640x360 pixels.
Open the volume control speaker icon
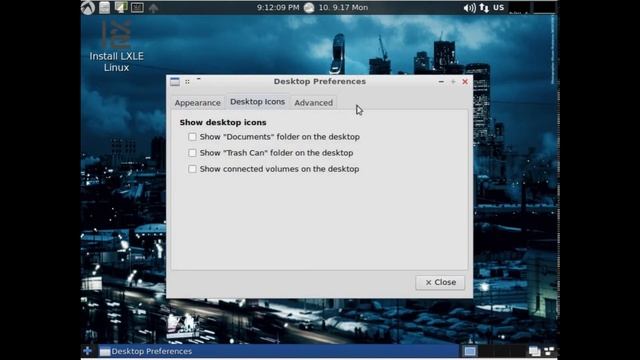point(469,8)
